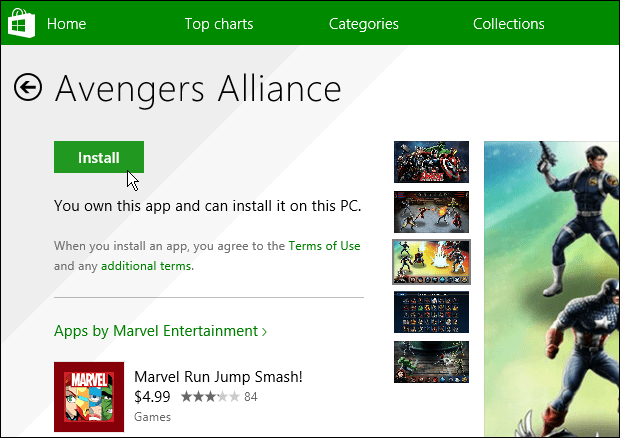
Task: Open the Marvel Run Jump Smash app icon
Action: [89, 396]
